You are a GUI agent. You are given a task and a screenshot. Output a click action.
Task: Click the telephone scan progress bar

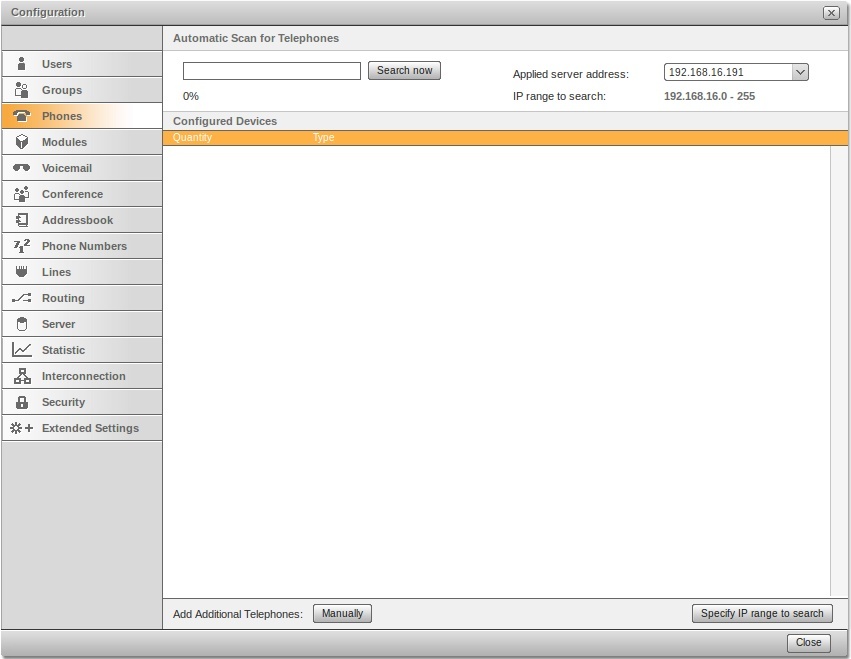pos(272,71)
